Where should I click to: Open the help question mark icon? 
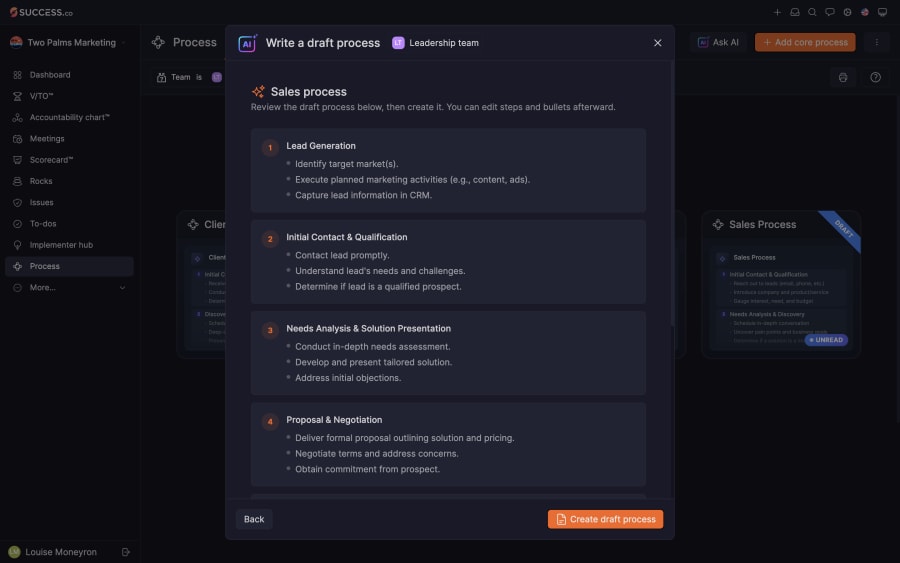click(875, 77)
